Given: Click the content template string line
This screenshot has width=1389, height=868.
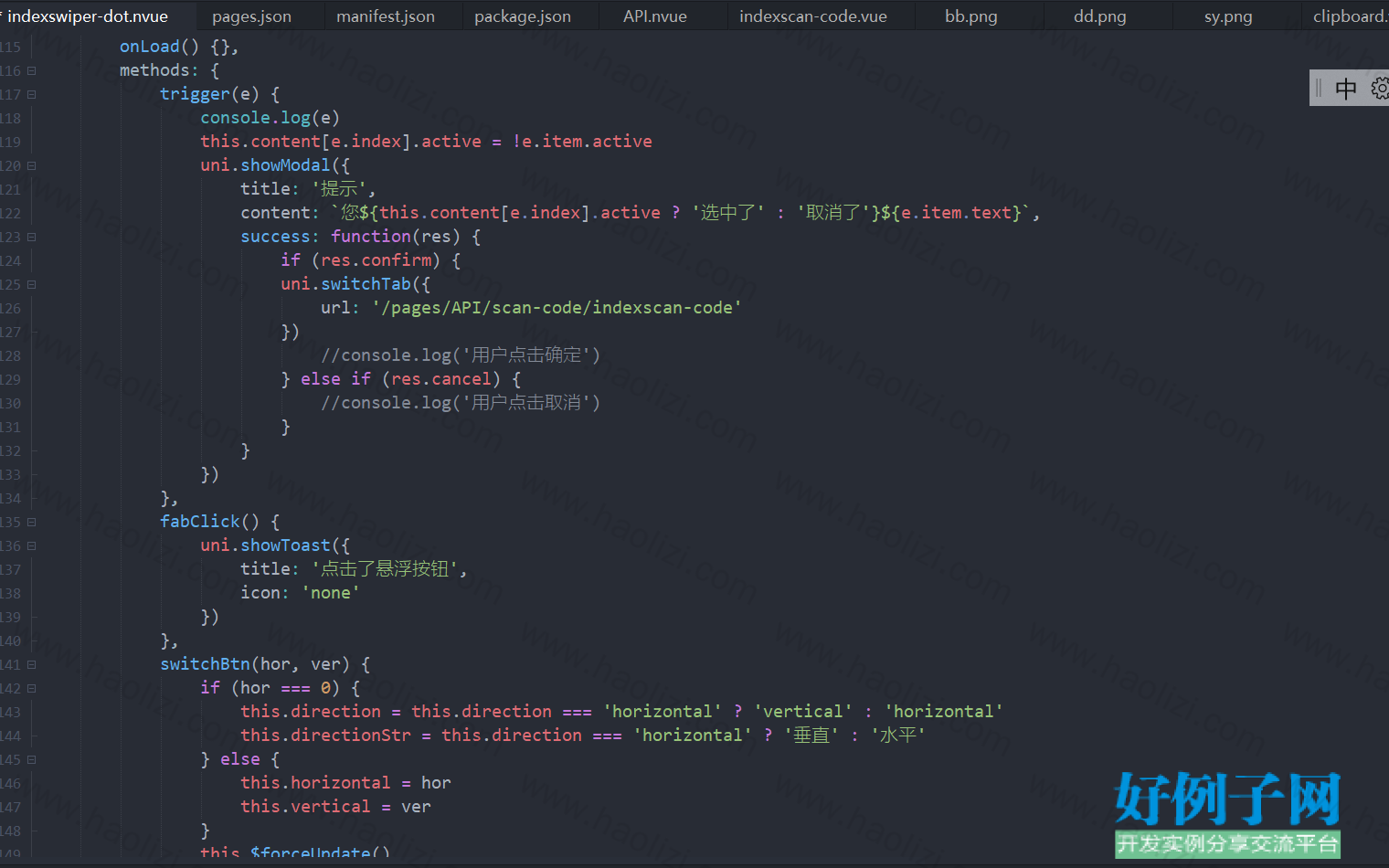Looking at the screenshot, I should pyautogui.click(x=640, y=213).
